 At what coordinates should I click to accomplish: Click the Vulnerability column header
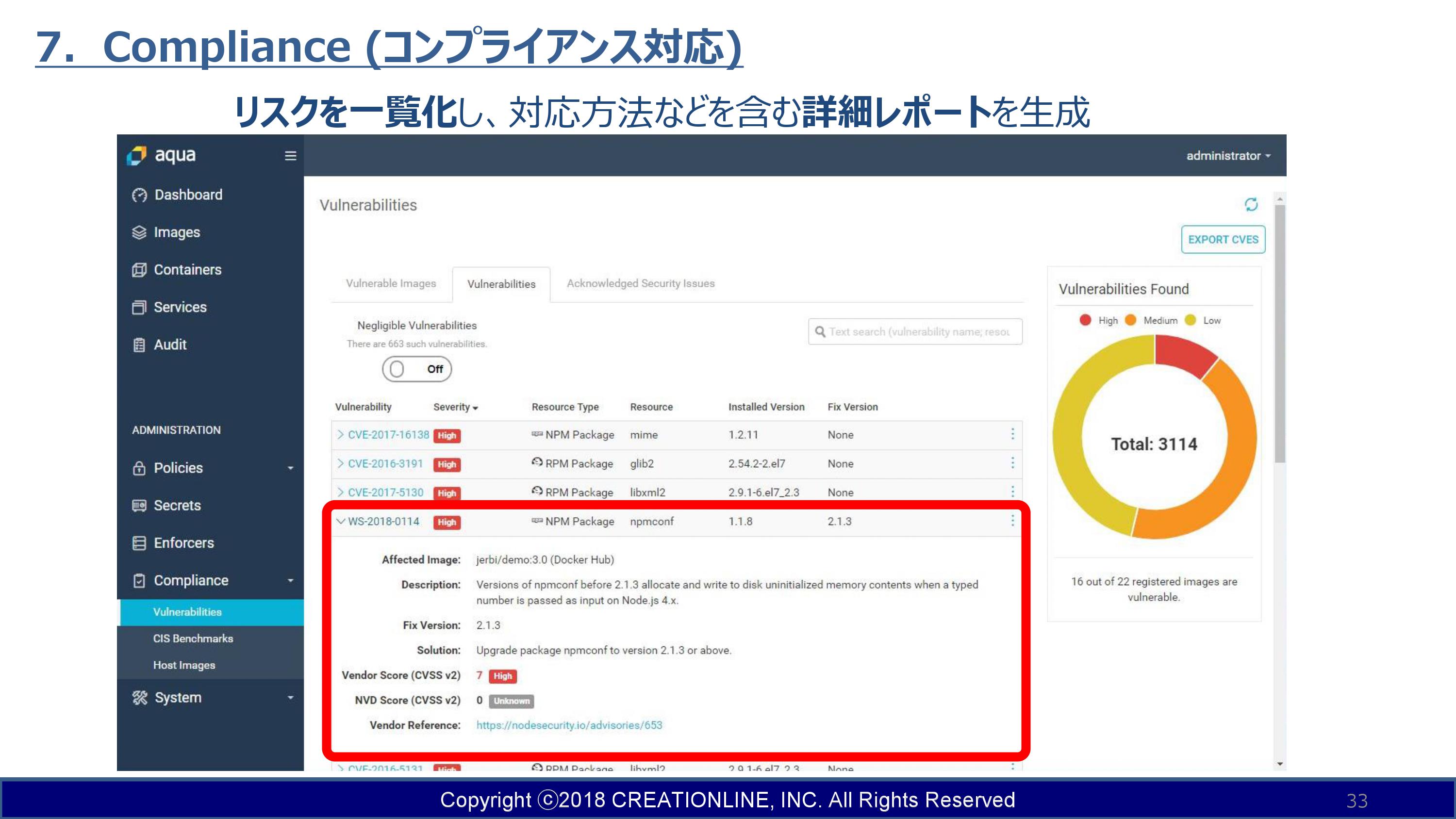(x=363, y=407)
